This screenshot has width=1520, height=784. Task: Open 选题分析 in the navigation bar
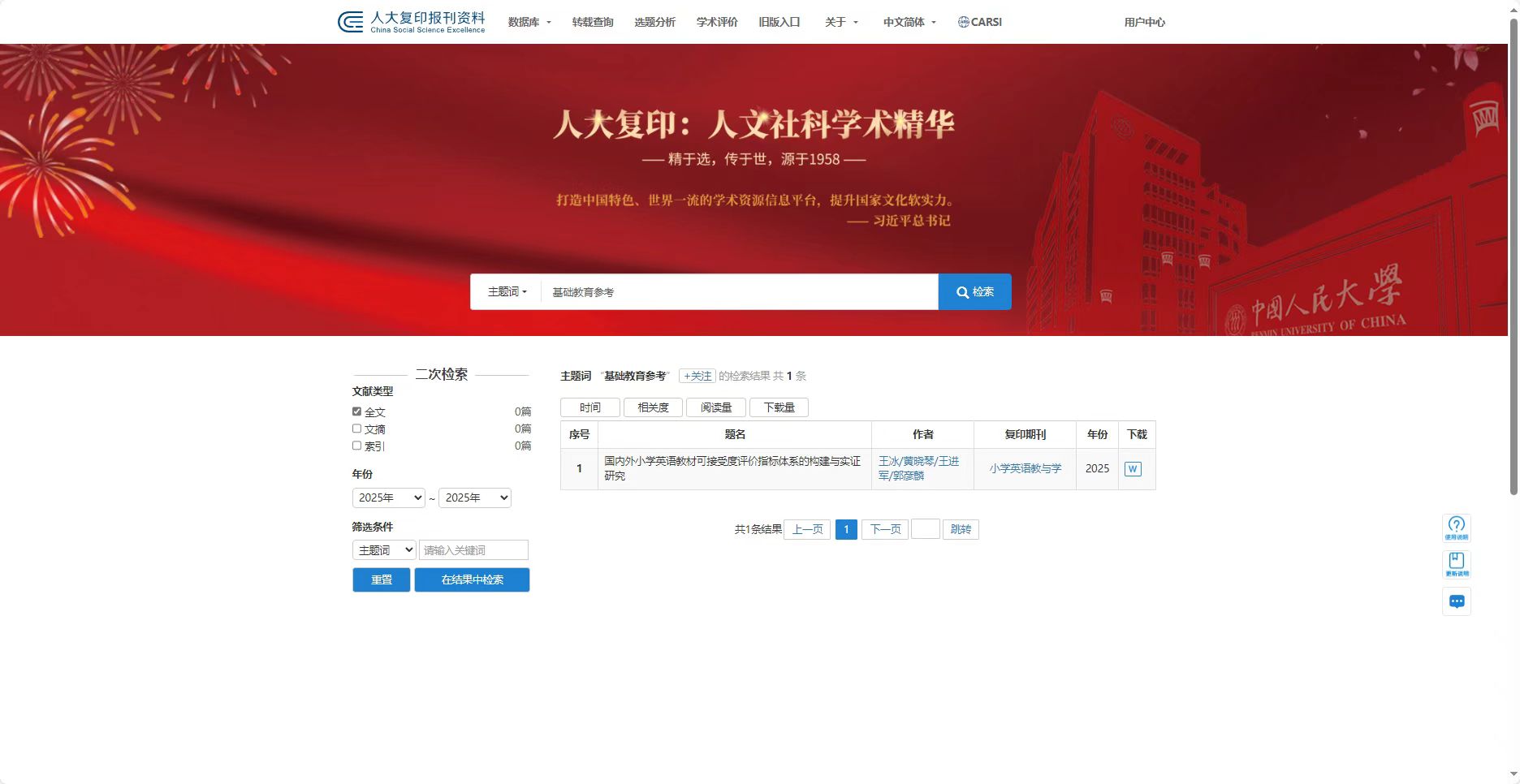point(654,22)
